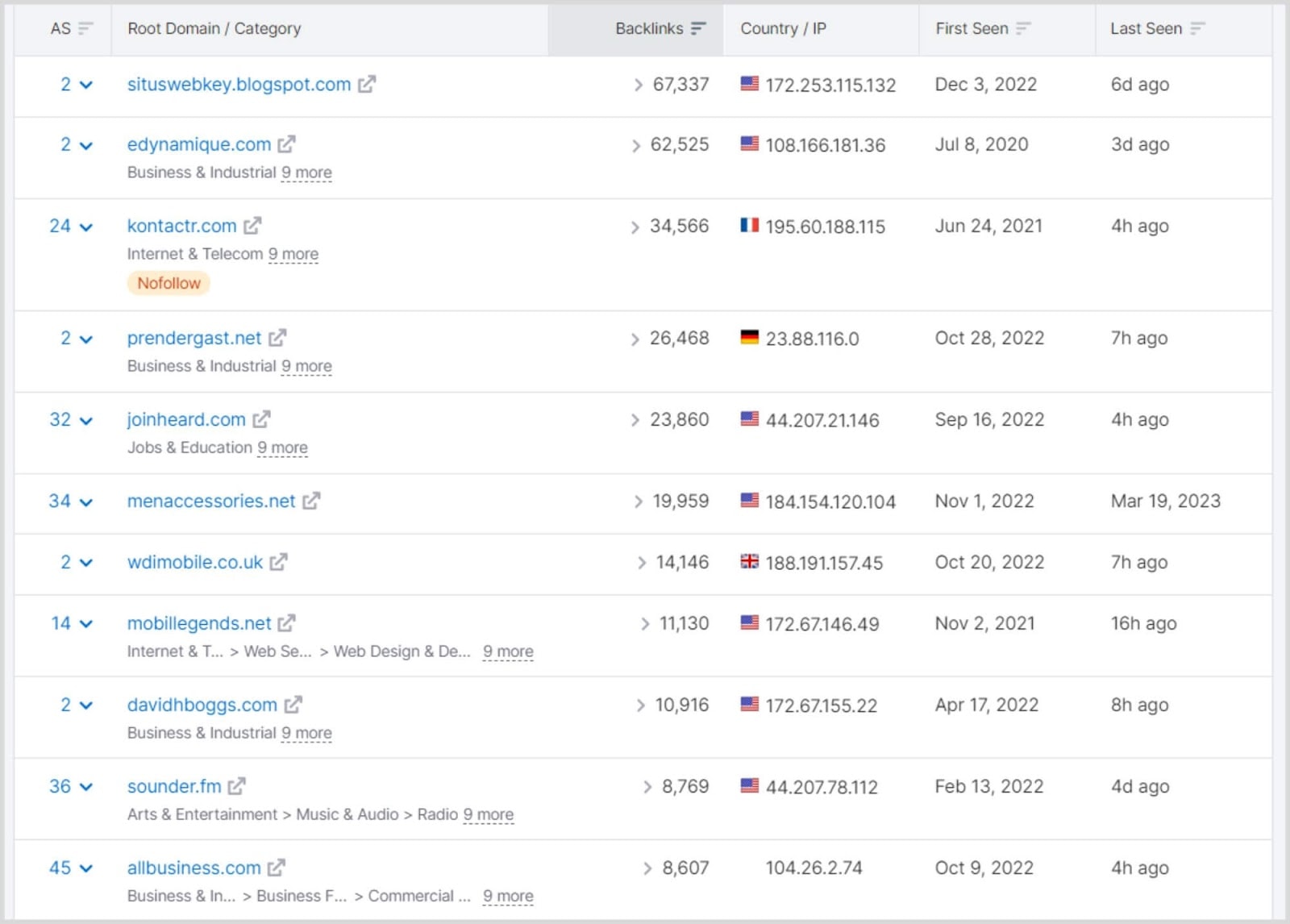Select the IP address 104.26.2.74
This screenshot has height=924, width=1290.
click(x=814, y=868)
